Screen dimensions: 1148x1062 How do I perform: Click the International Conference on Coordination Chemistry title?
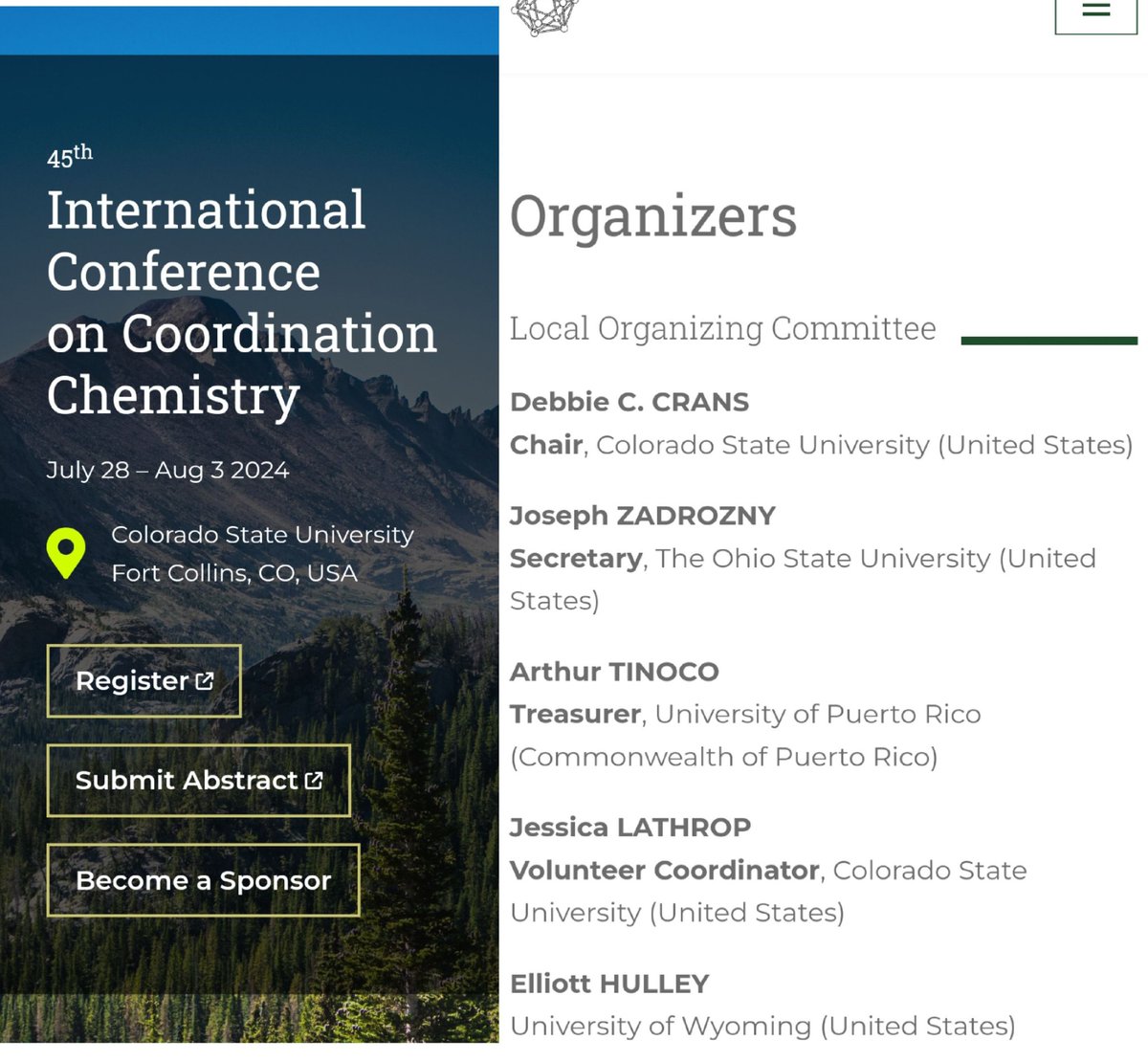point(241,302)
